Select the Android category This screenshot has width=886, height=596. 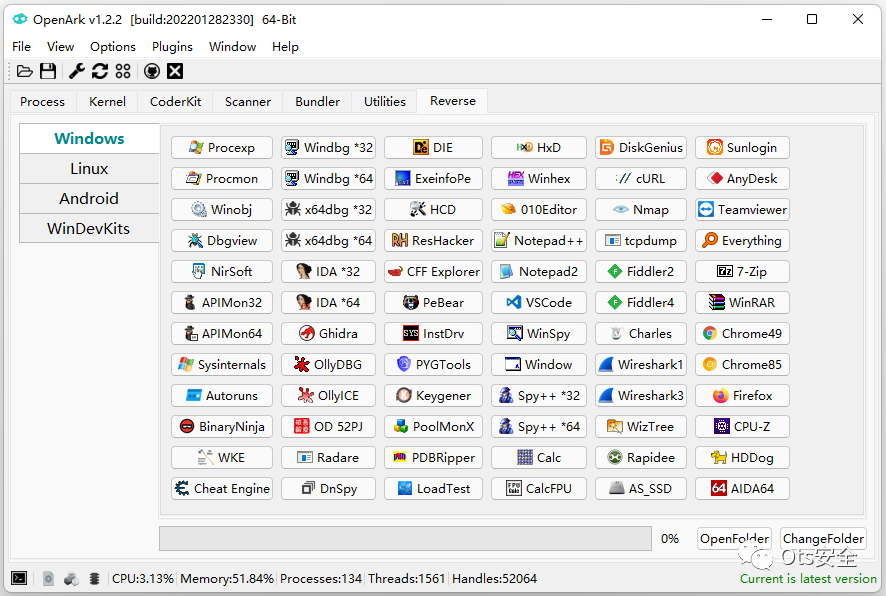coord(89,198)
